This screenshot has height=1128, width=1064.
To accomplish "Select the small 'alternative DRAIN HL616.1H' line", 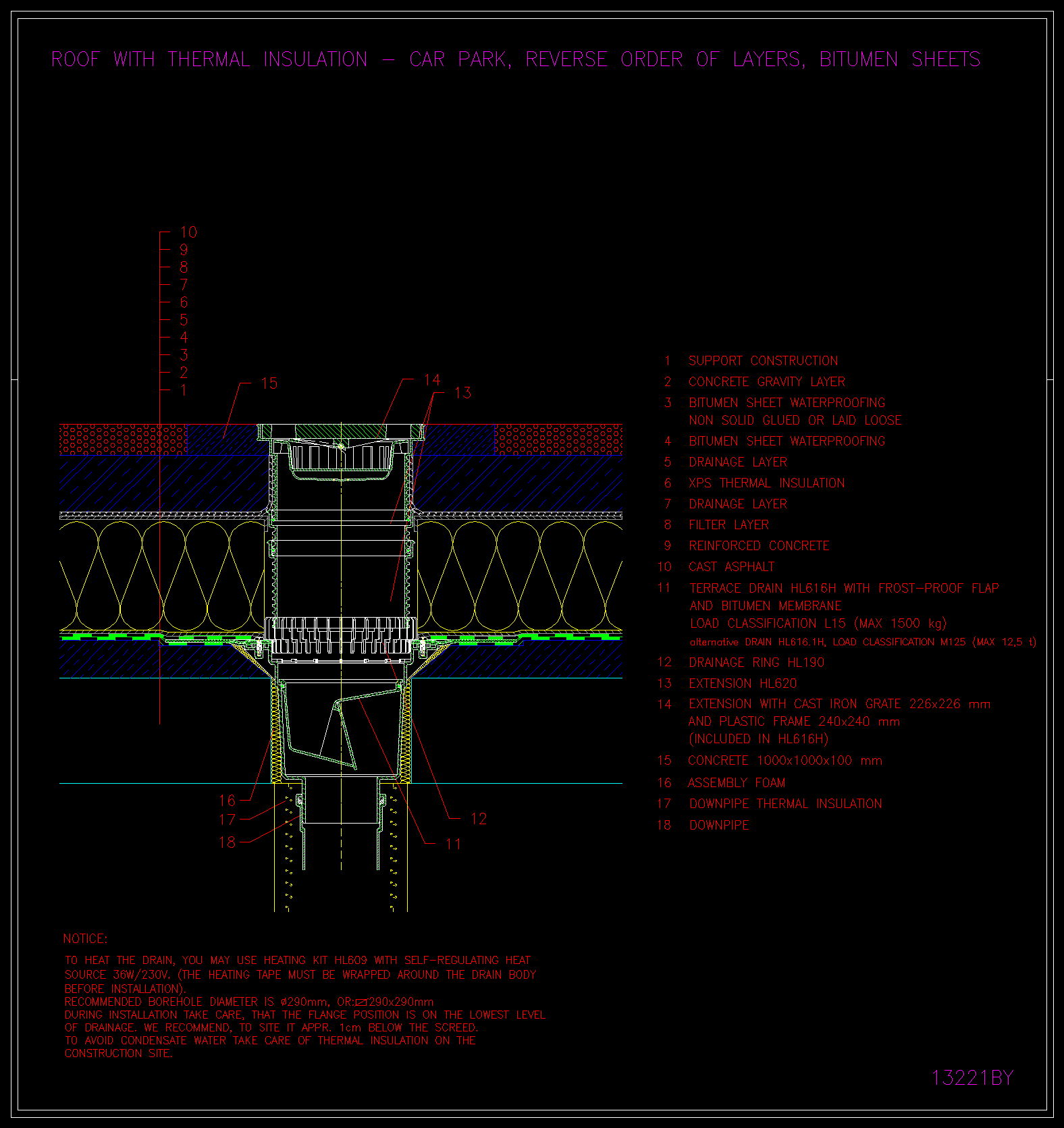I will (x=863, y=642).
